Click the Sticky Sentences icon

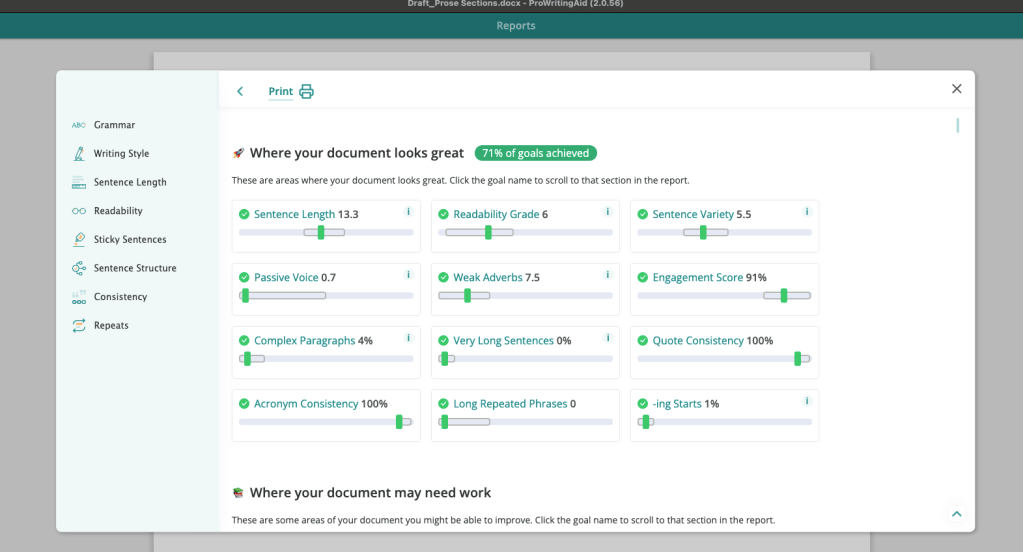(x=78, y=240)
